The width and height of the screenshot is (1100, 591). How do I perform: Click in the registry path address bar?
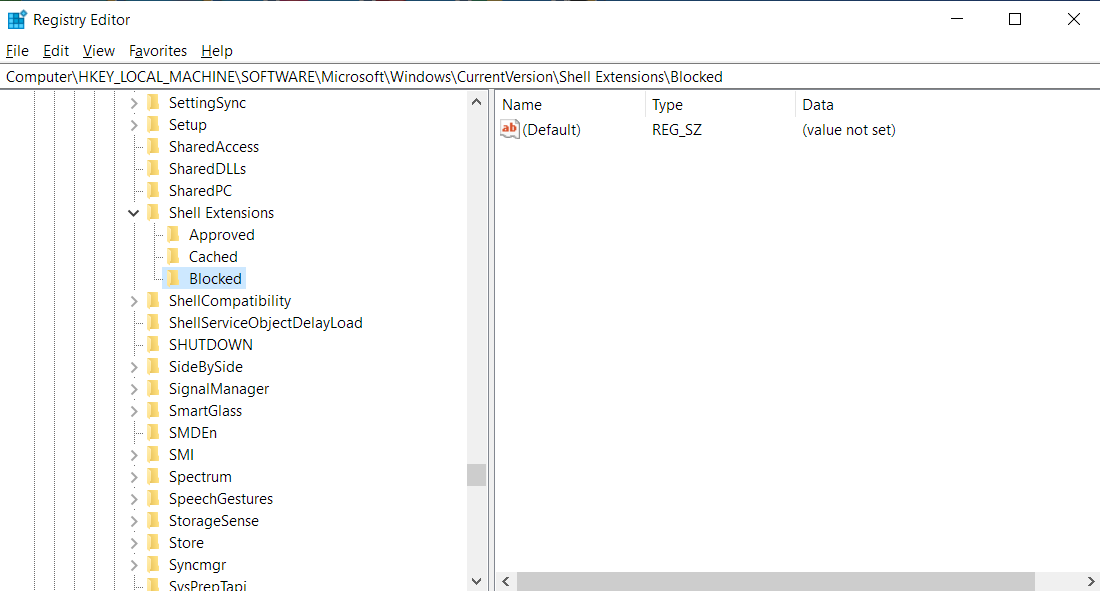[400, 76]
